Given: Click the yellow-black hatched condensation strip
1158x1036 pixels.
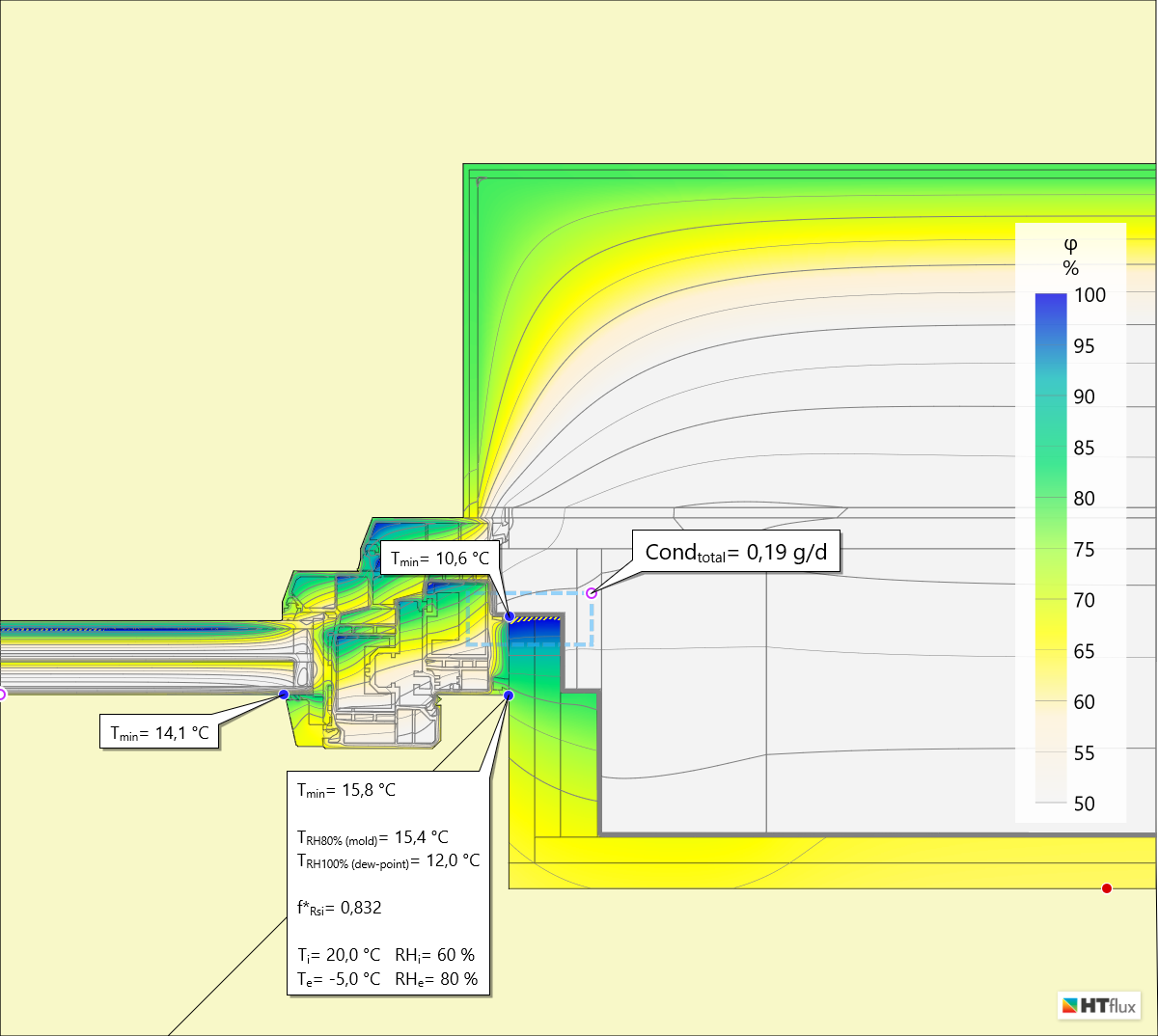Looking at the screenshot, I should (x=535, y=619).
